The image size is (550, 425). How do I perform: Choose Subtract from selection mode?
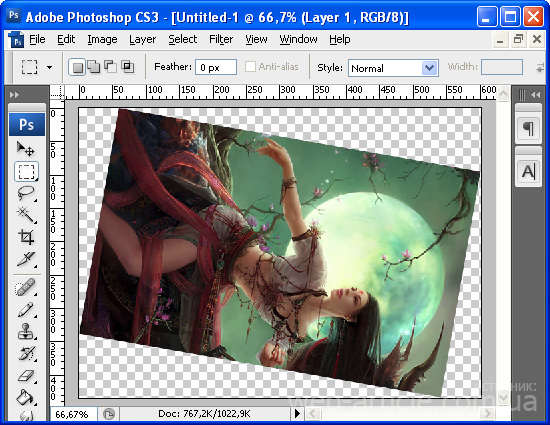[110, 67]
